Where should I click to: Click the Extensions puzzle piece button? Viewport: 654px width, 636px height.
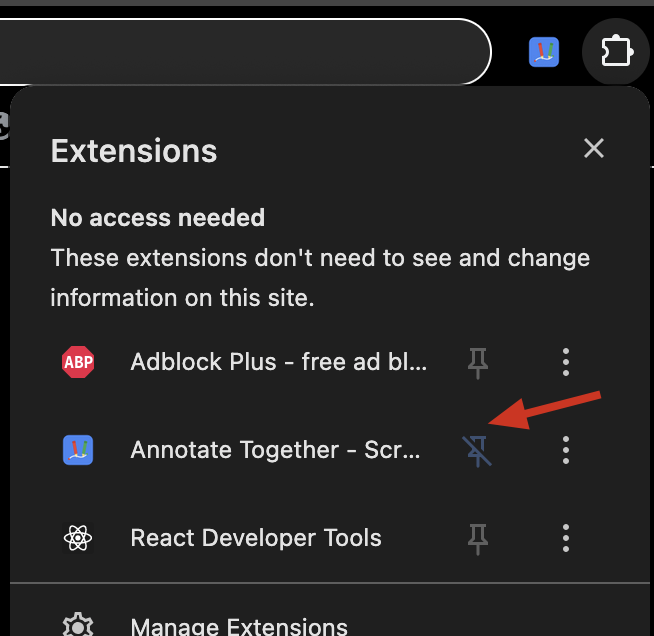(x=616, y=52)
